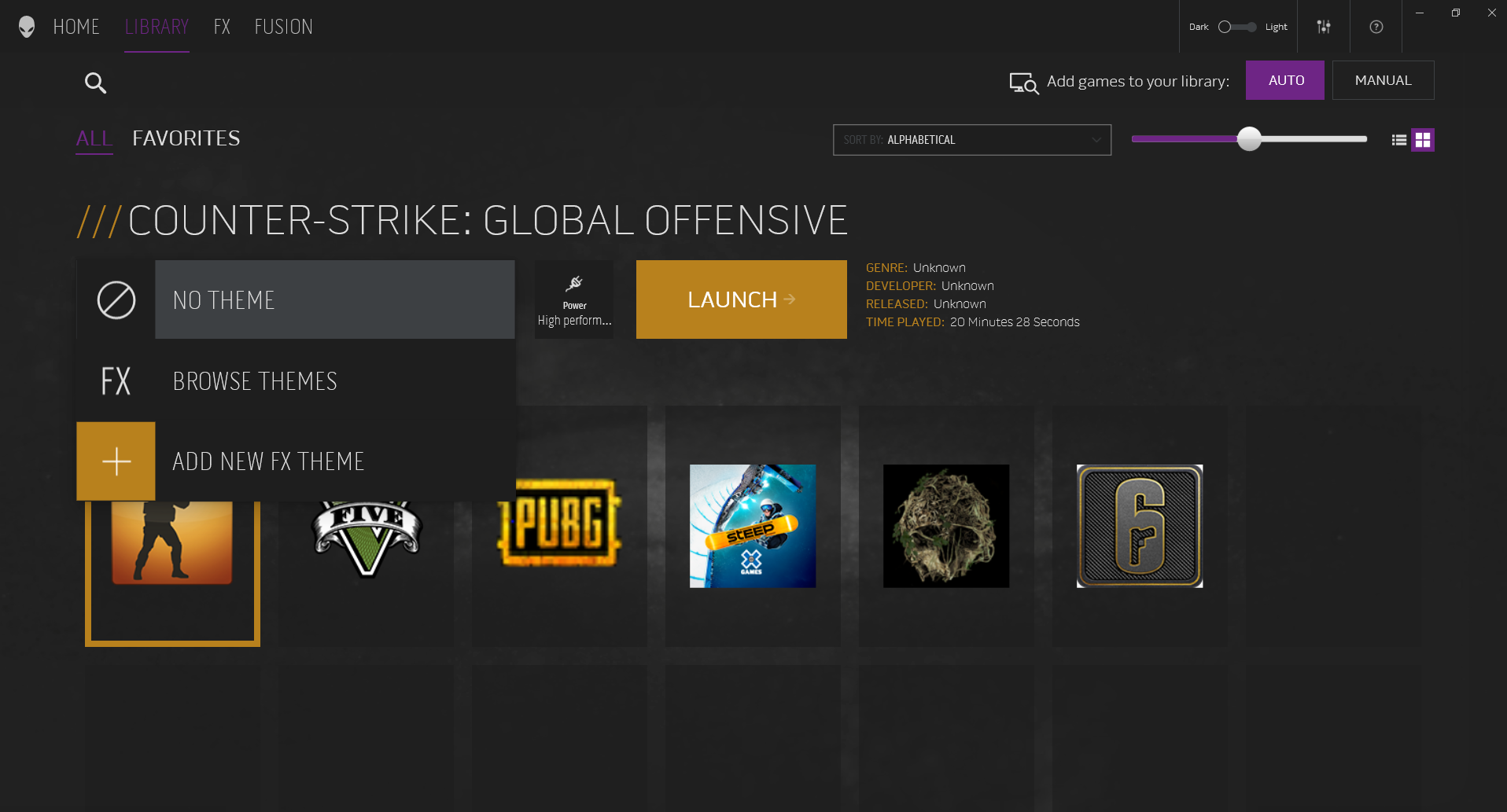The image size is (1507, 812).
Task: Switch to grid view layout
Action: 1422,140
